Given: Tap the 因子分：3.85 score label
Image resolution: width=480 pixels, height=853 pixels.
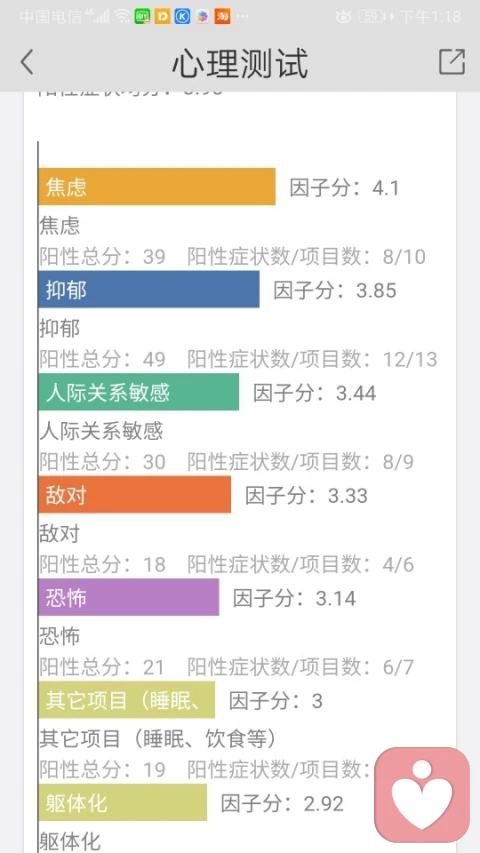Looking at the screenshot, I should [x=335, y=290].
